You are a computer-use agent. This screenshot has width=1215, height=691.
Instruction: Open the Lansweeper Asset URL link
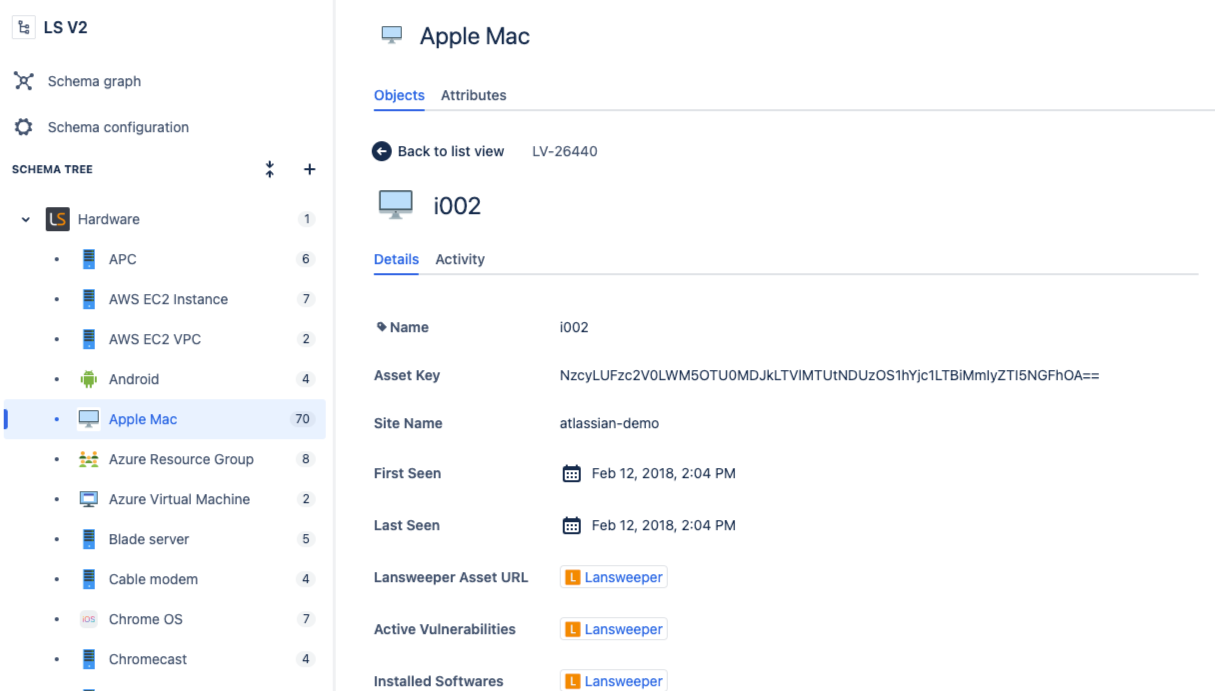tap(614, 577)
